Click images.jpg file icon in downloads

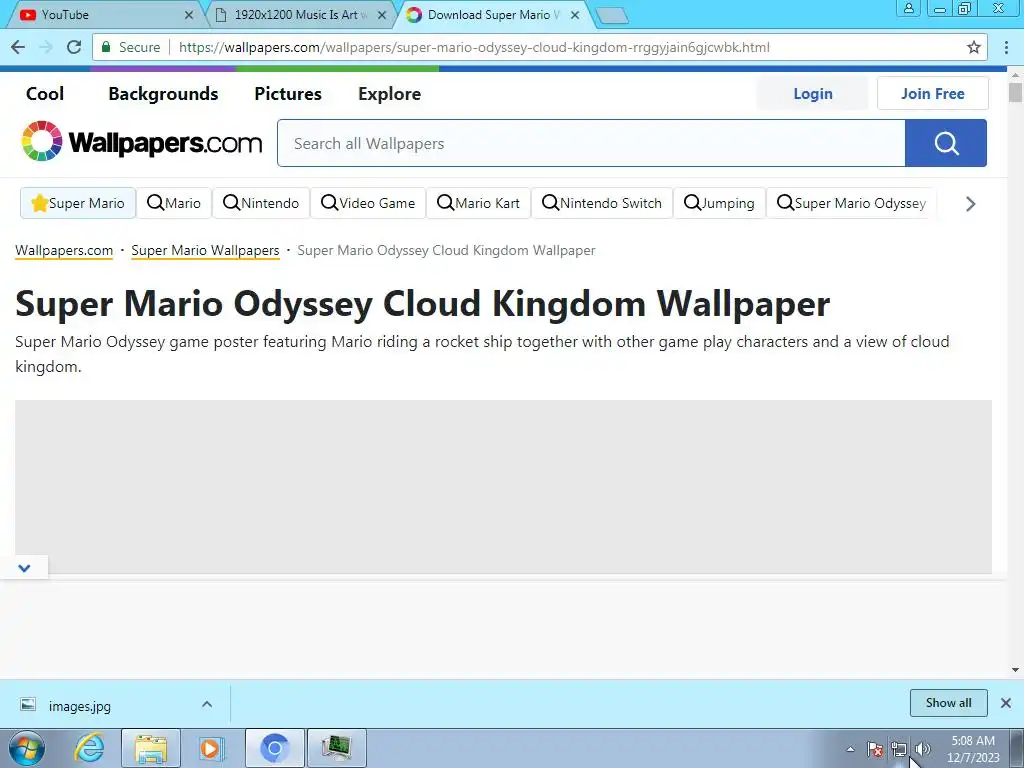(28, 705)
